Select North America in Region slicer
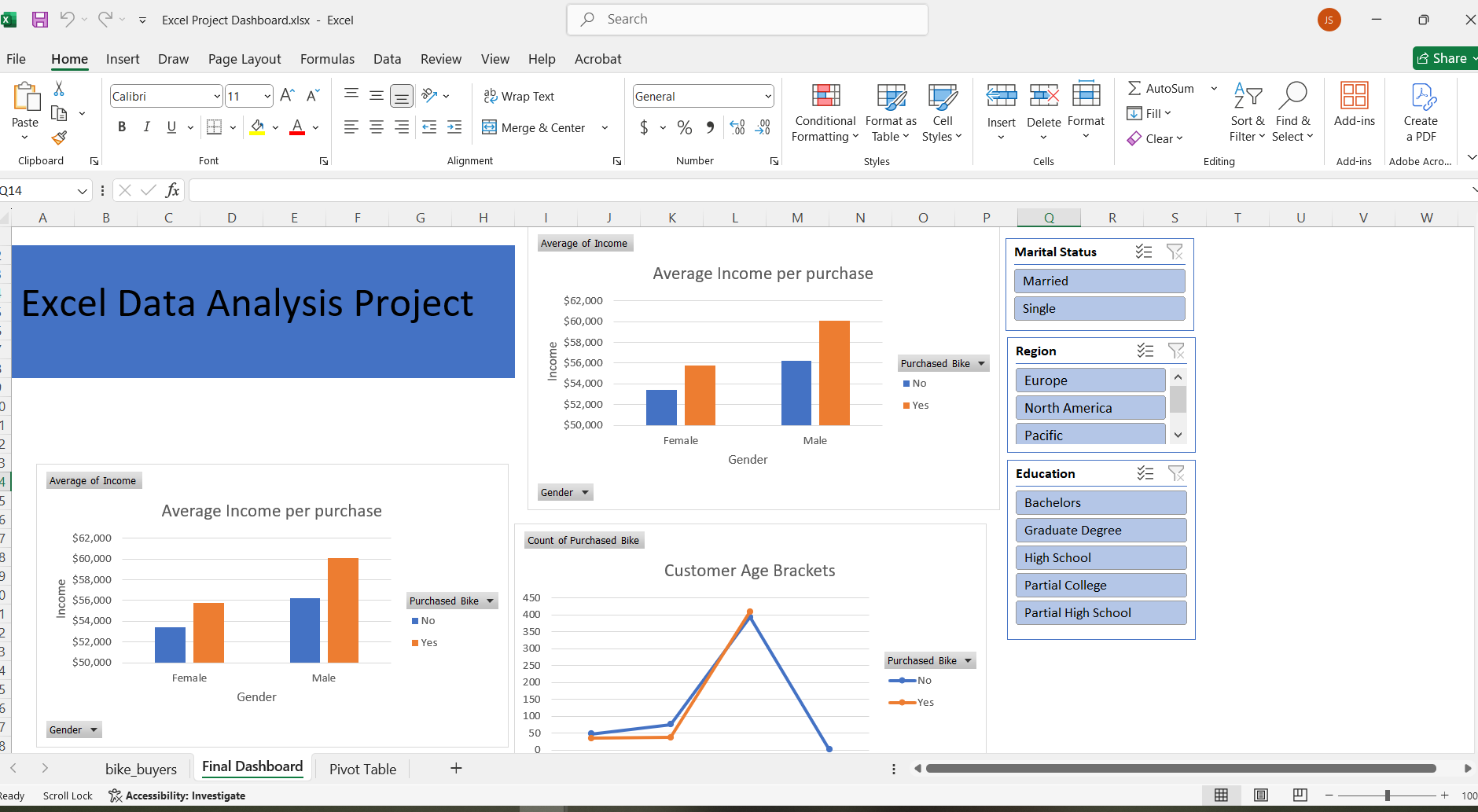The image size is (1478, 812). tap(1090, 407)
